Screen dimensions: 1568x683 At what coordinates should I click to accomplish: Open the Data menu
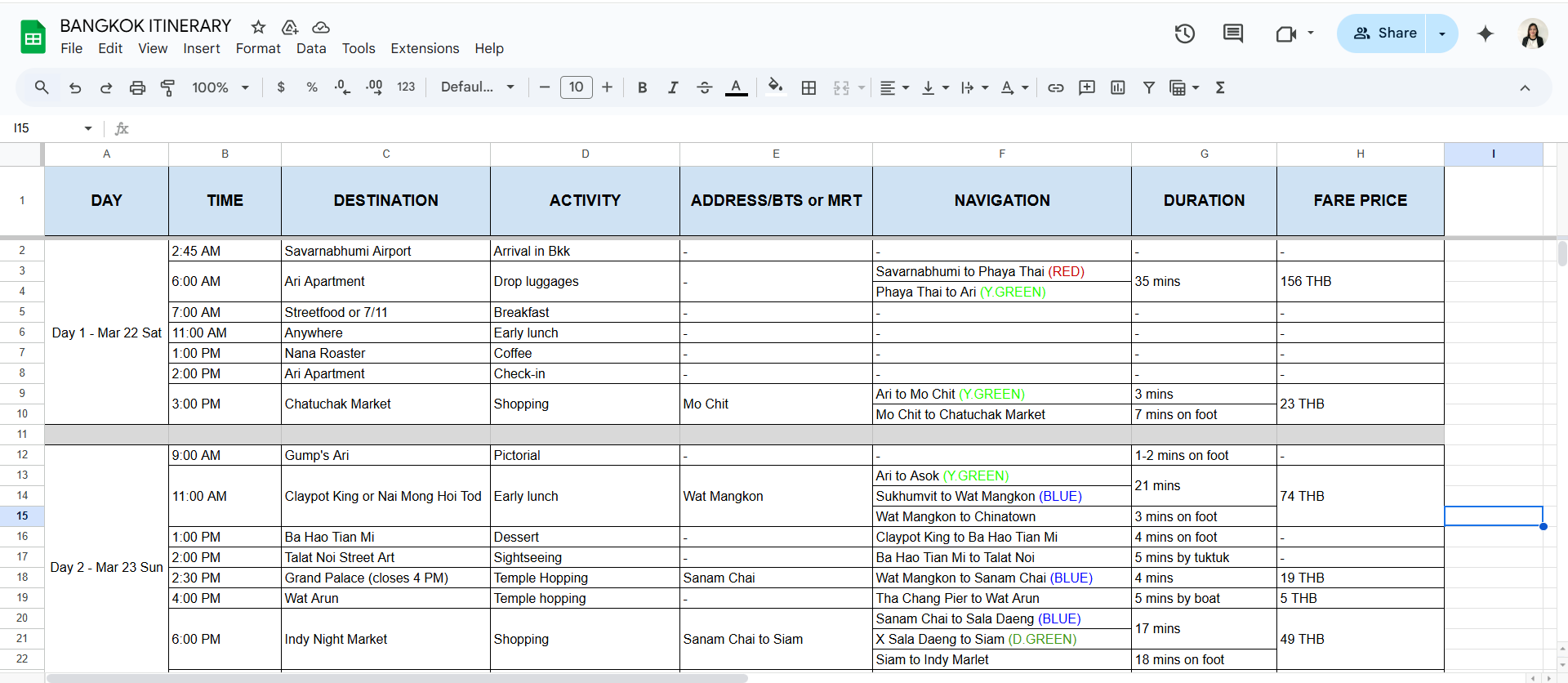point(311,48)
